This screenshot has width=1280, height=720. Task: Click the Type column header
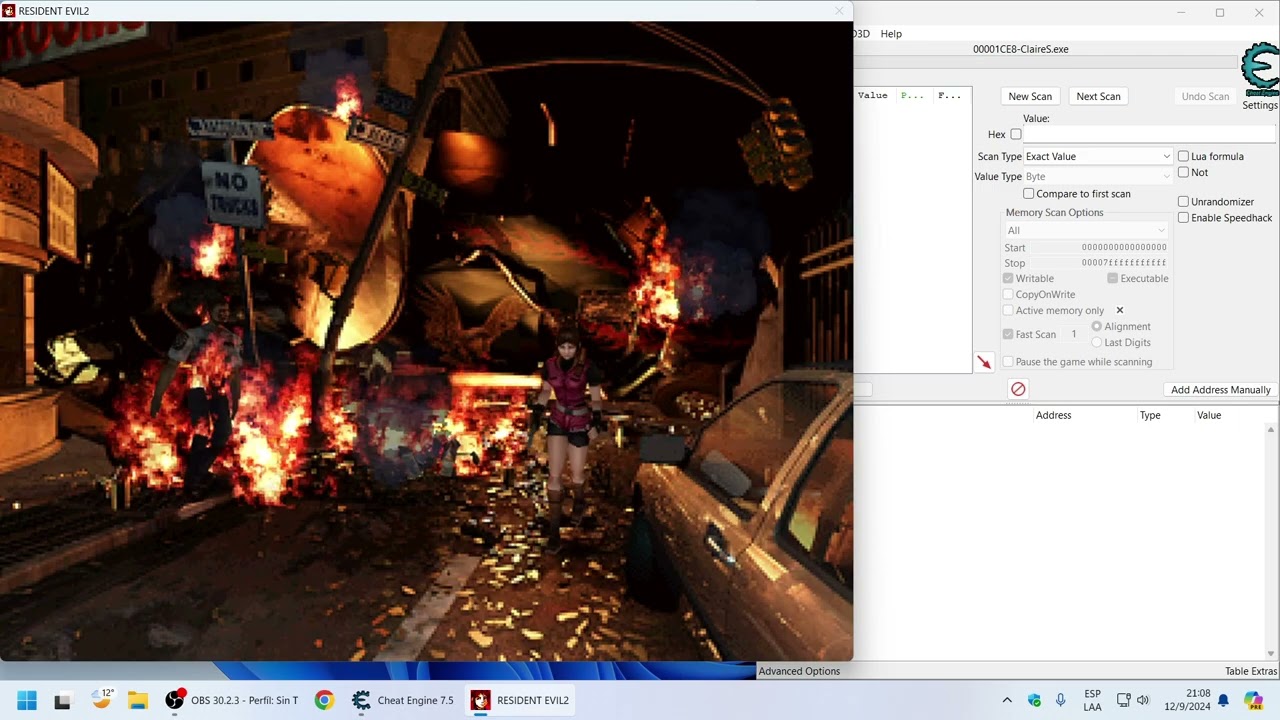point(1150,415)
